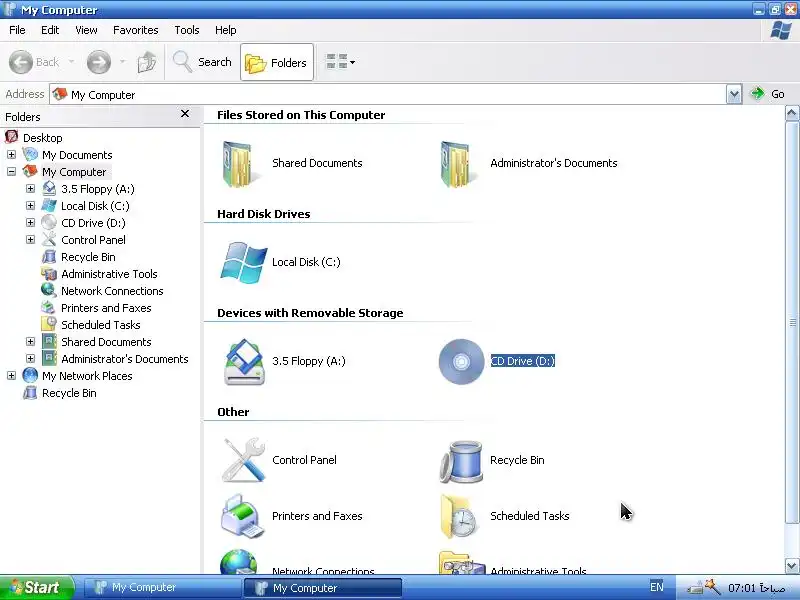Expand My Network Places tree node
800x600 pixels.
[x=11, y=376]
